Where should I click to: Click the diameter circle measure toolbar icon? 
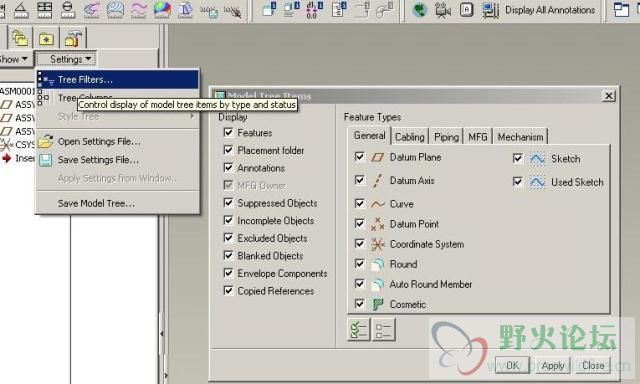[68, 9]
